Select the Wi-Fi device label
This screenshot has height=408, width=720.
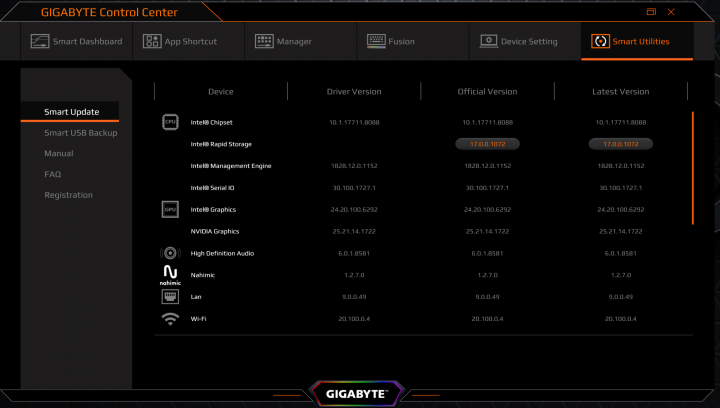coord(198,319)
